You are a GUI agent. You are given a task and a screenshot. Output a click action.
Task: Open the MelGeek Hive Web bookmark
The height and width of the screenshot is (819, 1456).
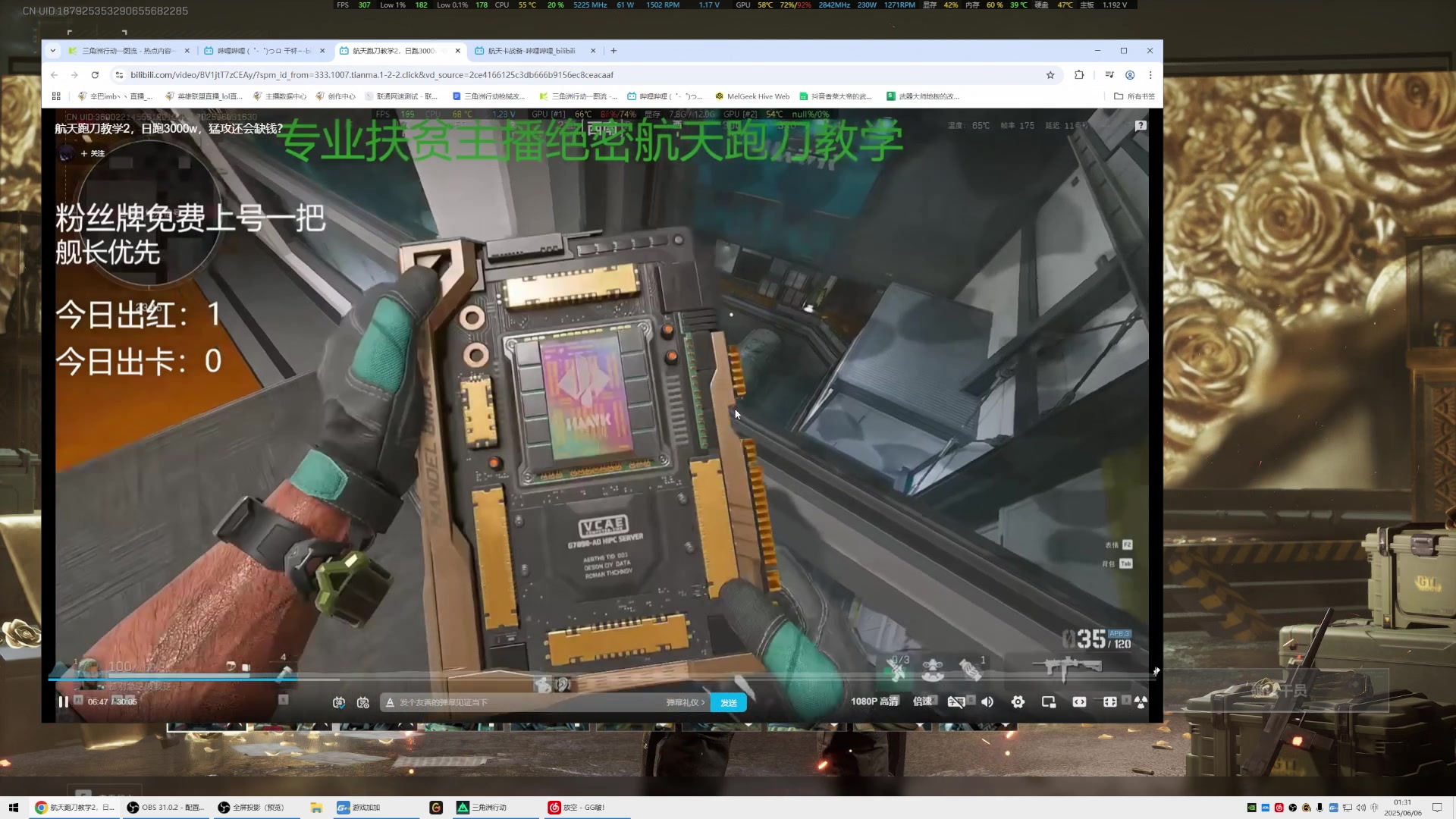point(752,96)
